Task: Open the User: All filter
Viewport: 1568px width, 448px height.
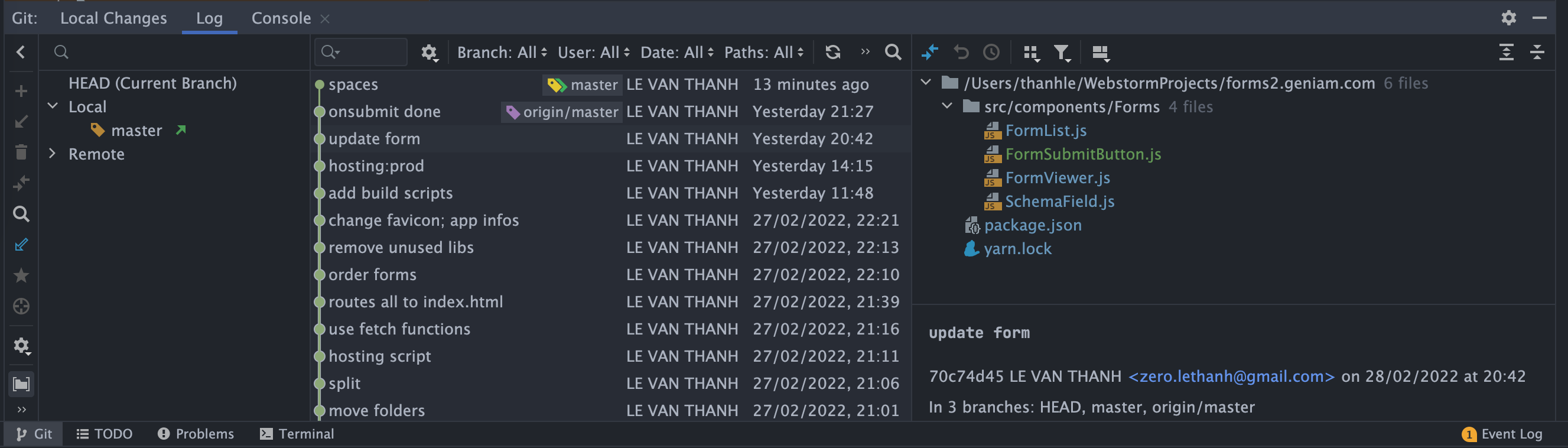Action: pyautogui.click(x=594, y=53)
